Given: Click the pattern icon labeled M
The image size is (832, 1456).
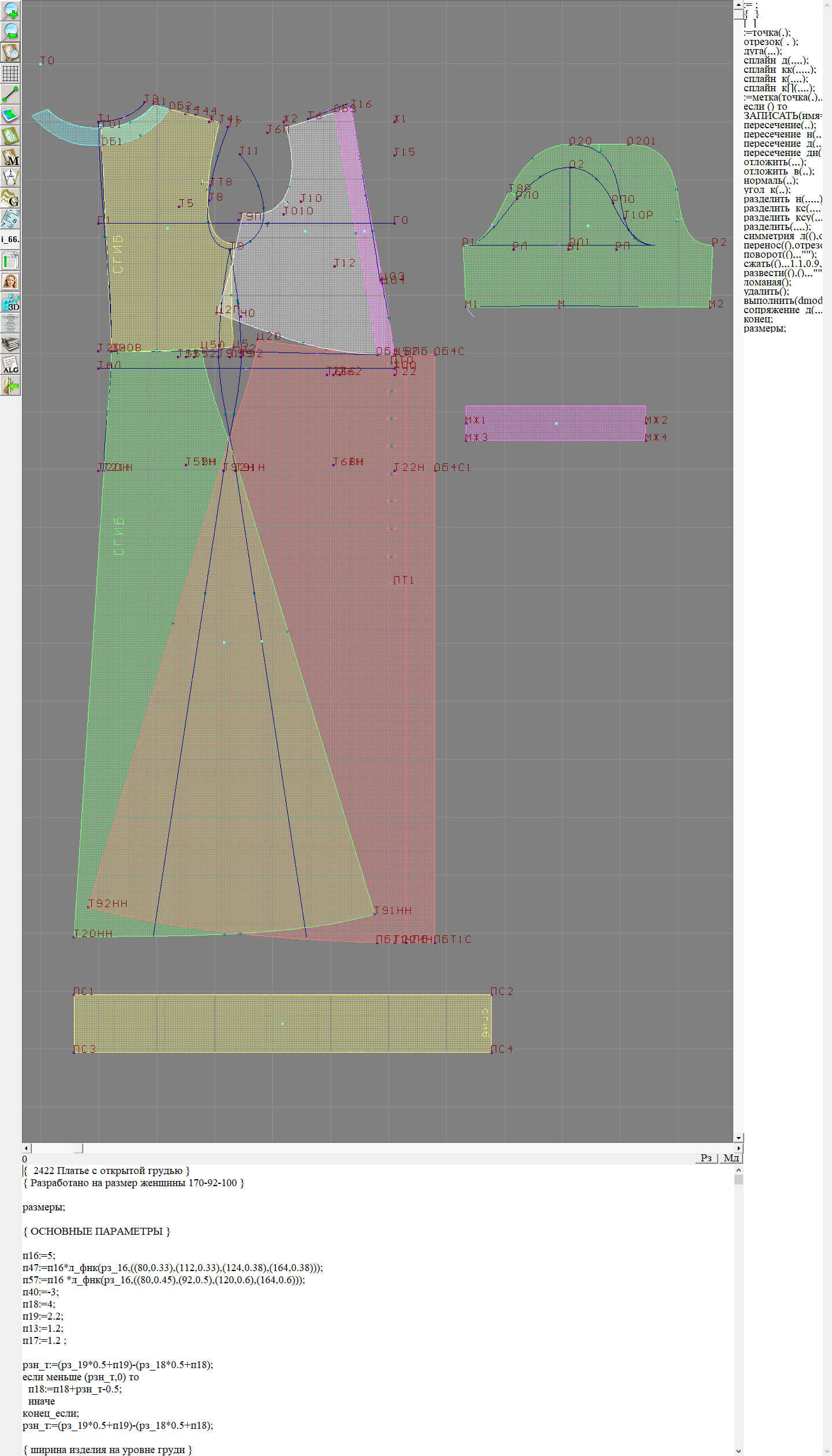Looking at the screenshot, I should point(10,157).
